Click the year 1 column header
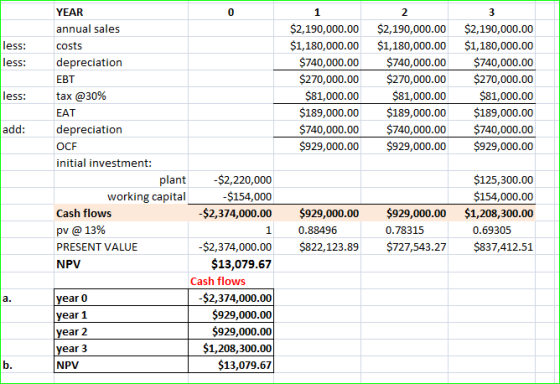Viewport: 560px width, 384px height. pos(317,12)
